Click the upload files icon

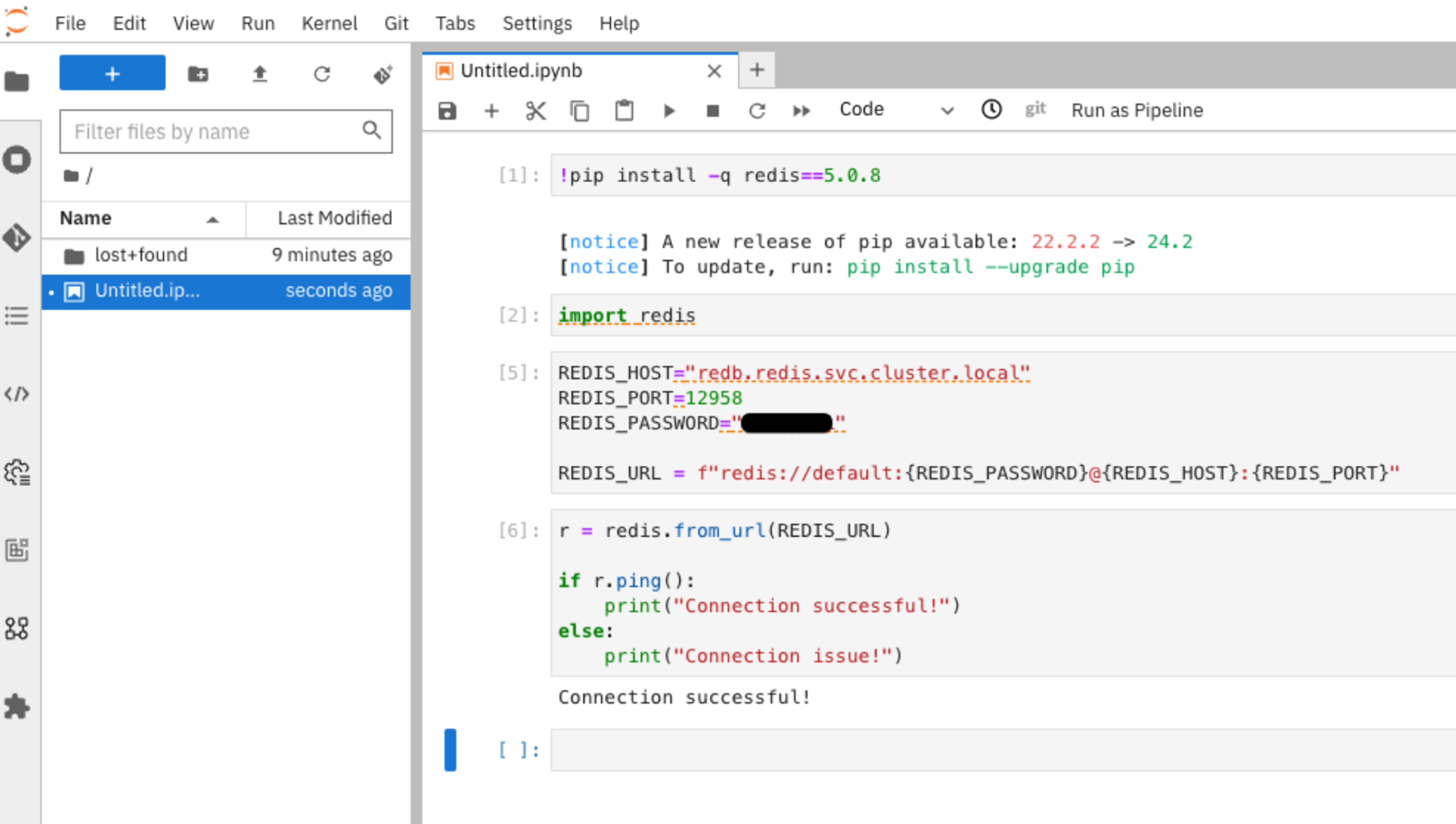point(260,74)
